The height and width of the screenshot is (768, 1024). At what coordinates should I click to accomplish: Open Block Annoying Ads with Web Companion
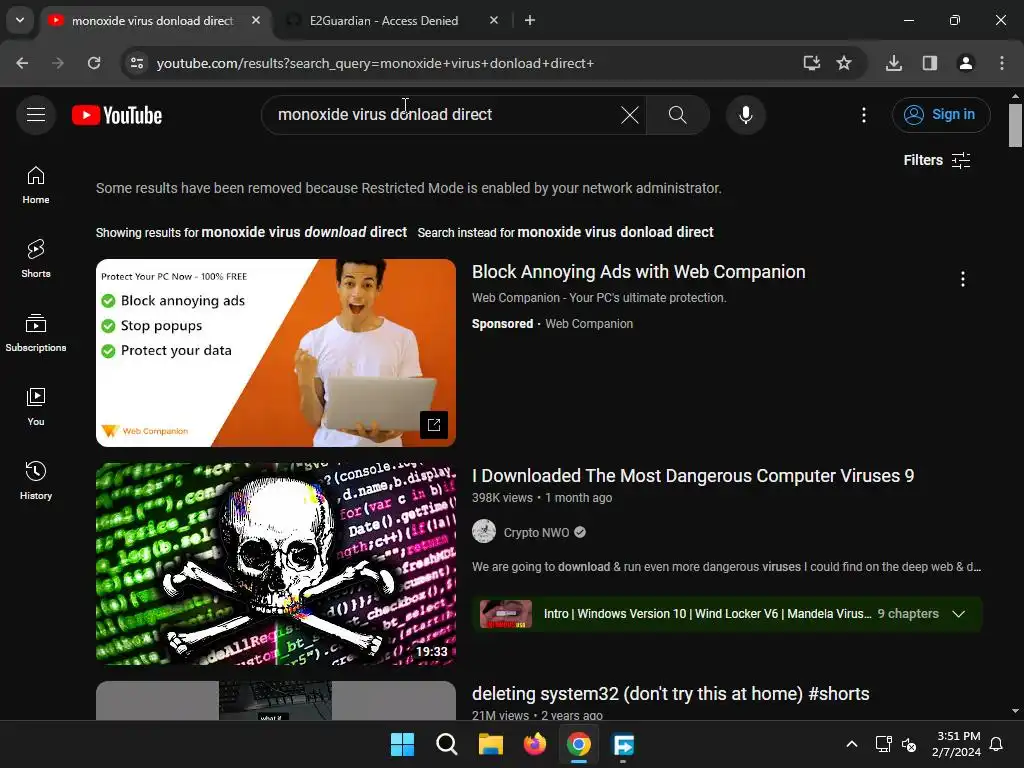(639, 272)
